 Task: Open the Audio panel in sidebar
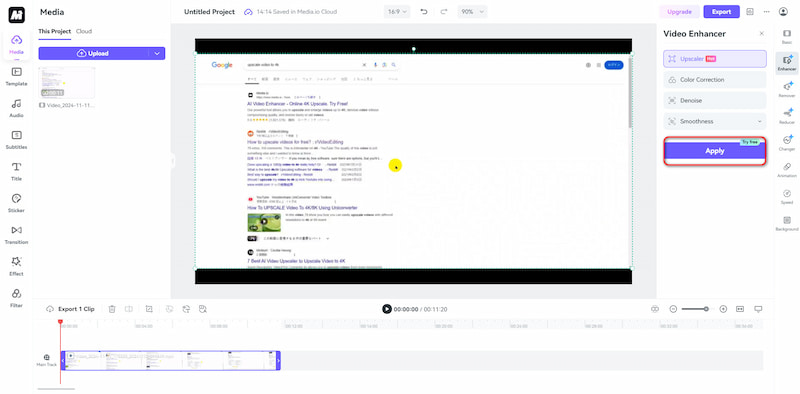pyautogui.click(x=16, y=108)
